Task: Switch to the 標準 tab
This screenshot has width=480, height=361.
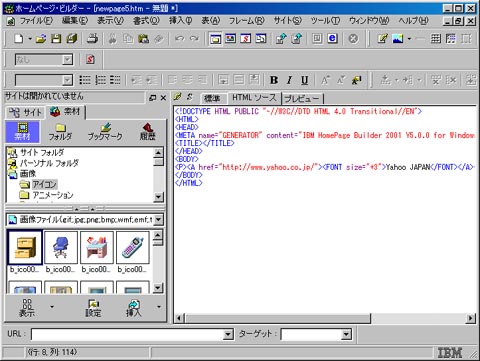Action: [213, 98]
